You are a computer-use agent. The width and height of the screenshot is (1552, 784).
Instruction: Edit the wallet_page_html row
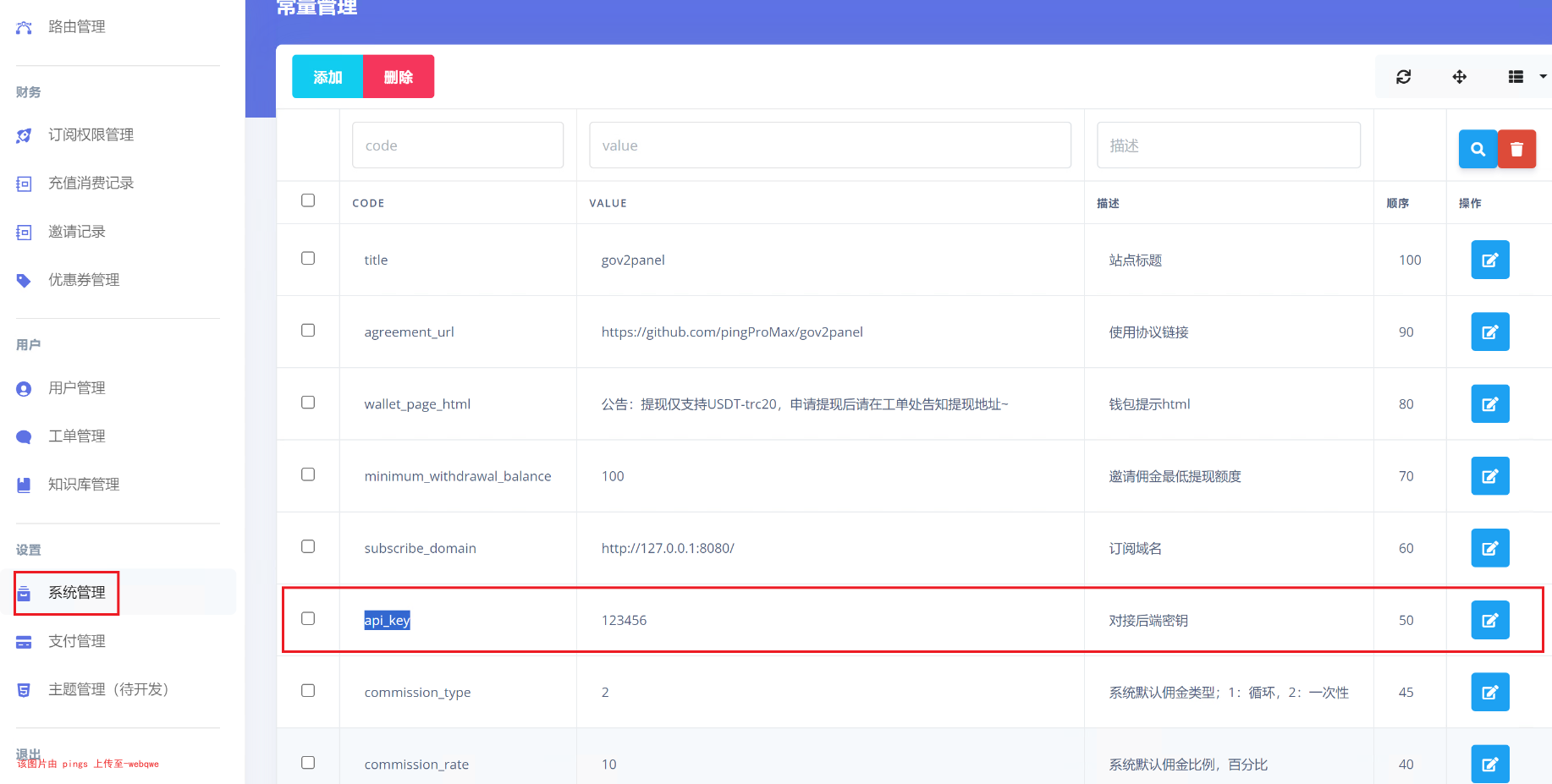pos(1490,403)
